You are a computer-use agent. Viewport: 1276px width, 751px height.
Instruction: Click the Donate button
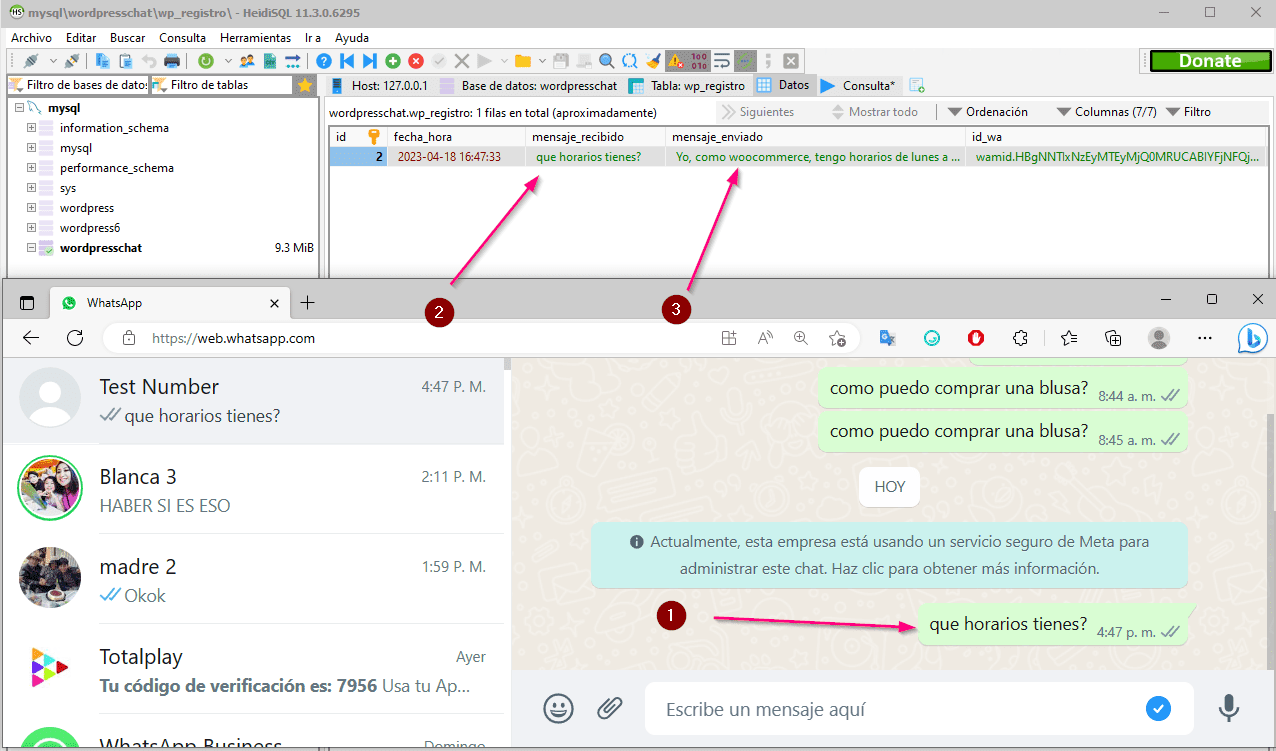[1209, 61]
